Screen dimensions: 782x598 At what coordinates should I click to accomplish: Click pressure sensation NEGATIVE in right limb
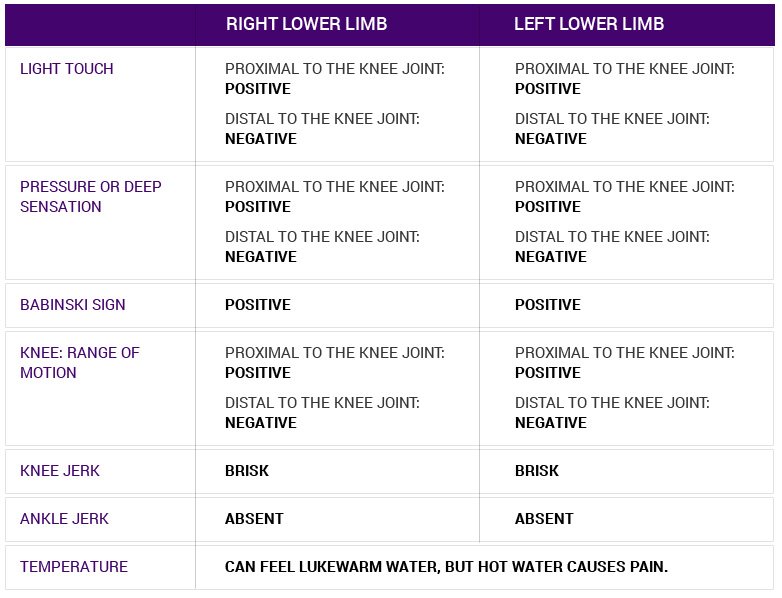[x=261, y=257]
